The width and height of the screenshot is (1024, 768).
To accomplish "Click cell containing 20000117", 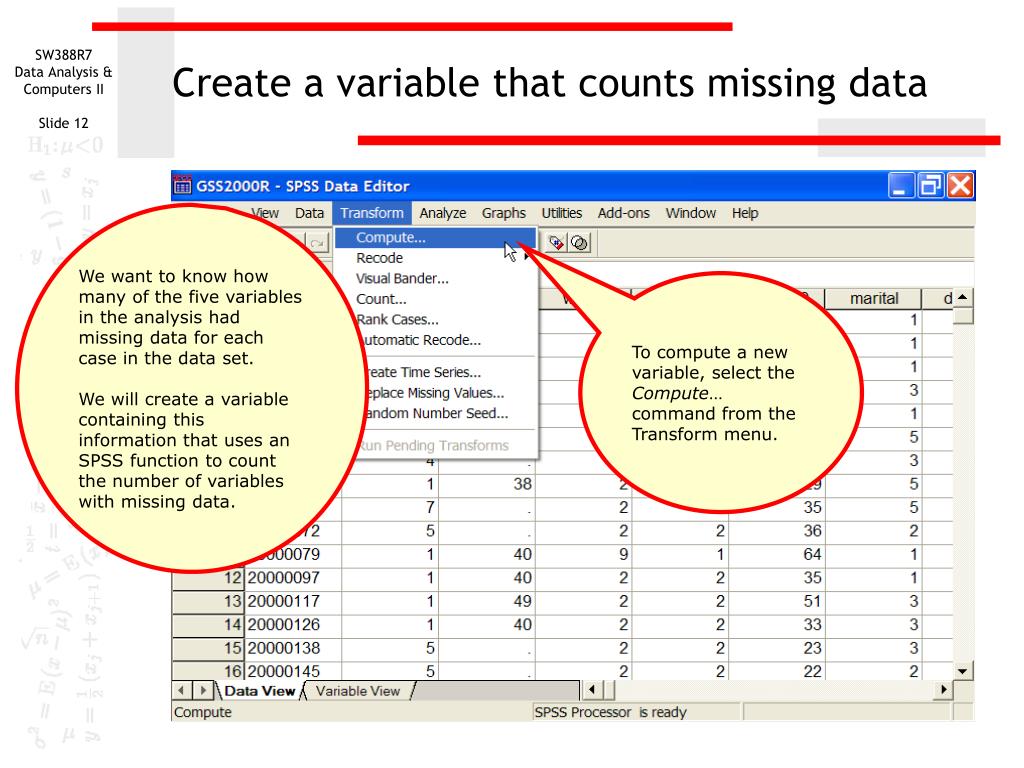I will point(293,601).
